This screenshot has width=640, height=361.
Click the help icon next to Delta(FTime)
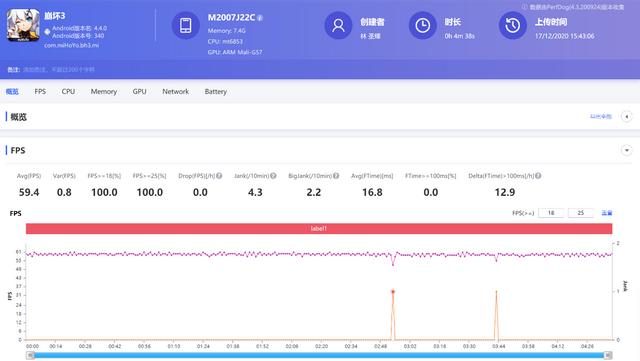point(538,176)
